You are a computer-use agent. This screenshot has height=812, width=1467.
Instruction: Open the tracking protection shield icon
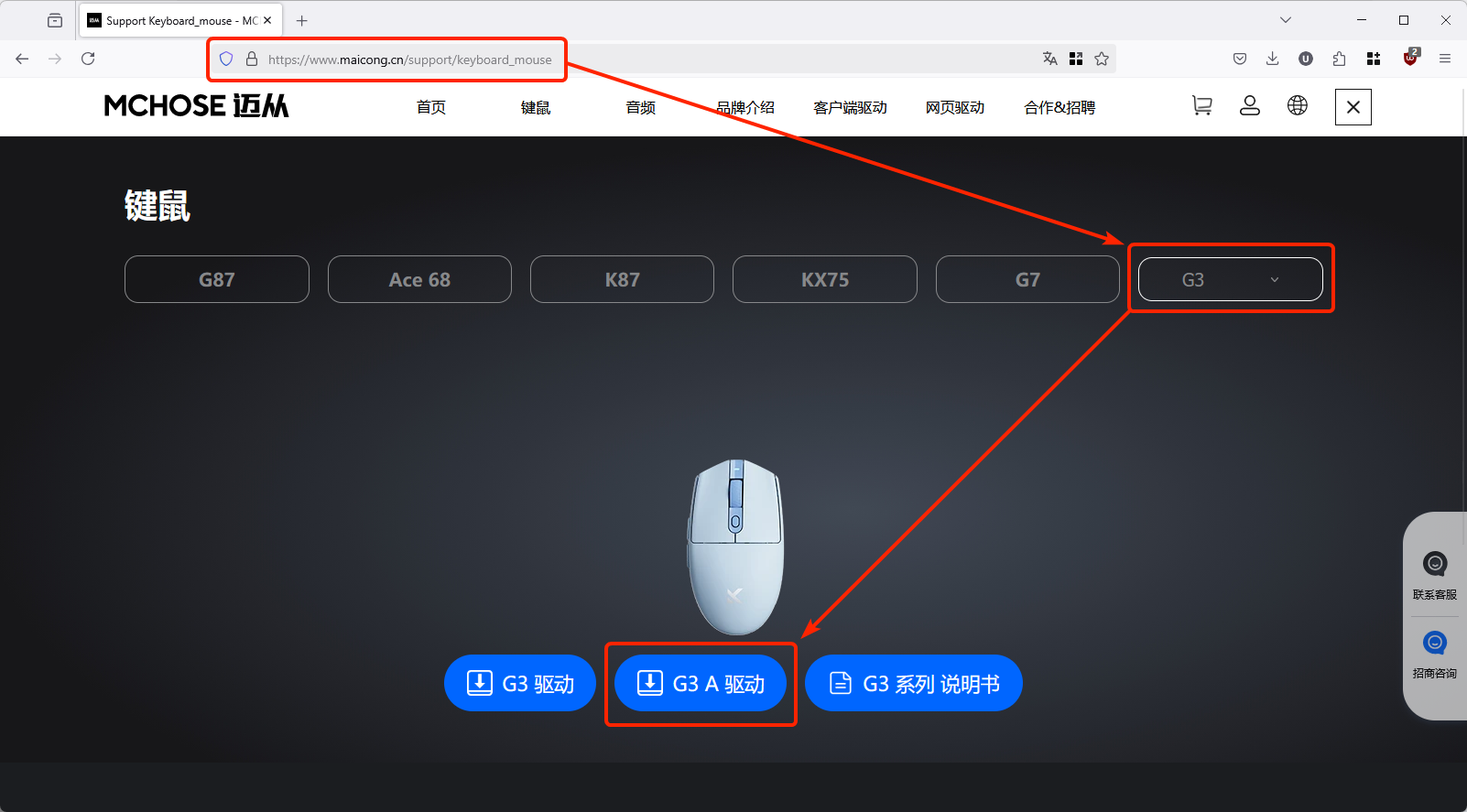click(226, 60)
